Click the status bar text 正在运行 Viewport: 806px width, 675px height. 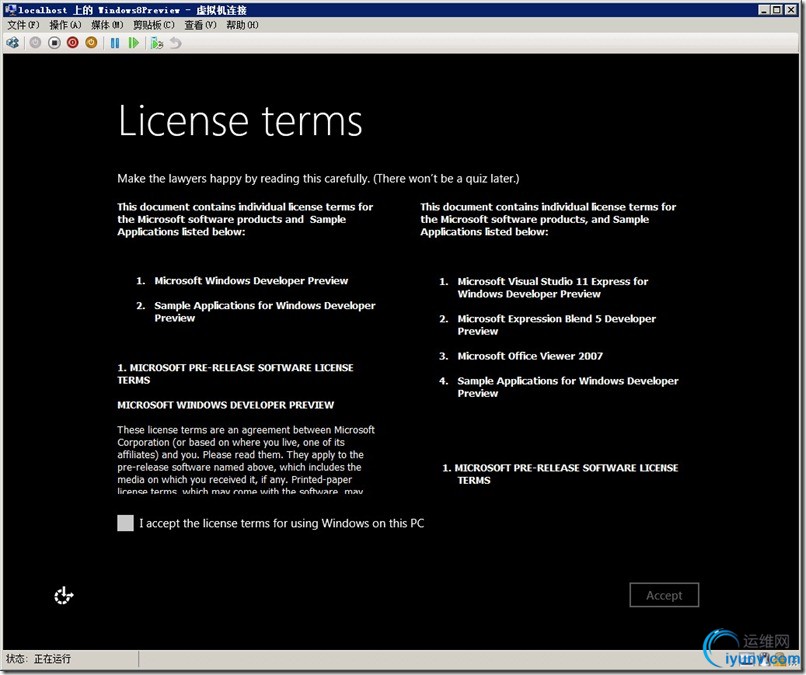click(x=52, y=659)
